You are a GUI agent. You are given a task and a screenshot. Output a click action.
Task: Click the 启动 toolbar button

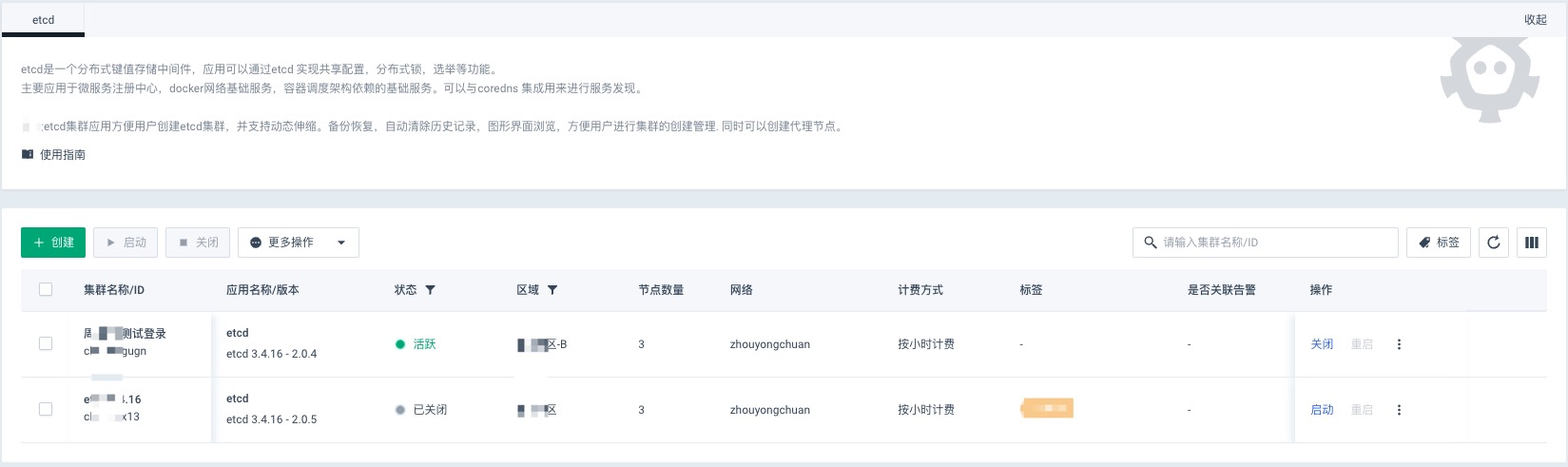tap(126, 243)
